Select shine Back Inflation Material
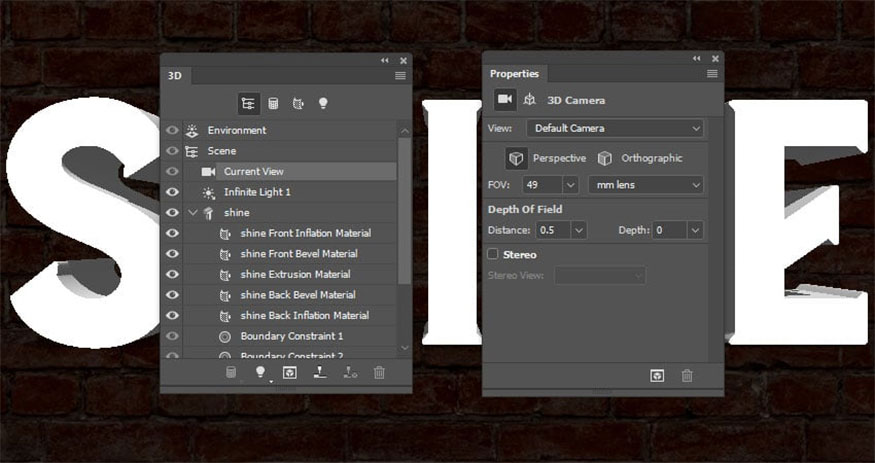This screenshot has height=463, width=875. tap(290, 315)
